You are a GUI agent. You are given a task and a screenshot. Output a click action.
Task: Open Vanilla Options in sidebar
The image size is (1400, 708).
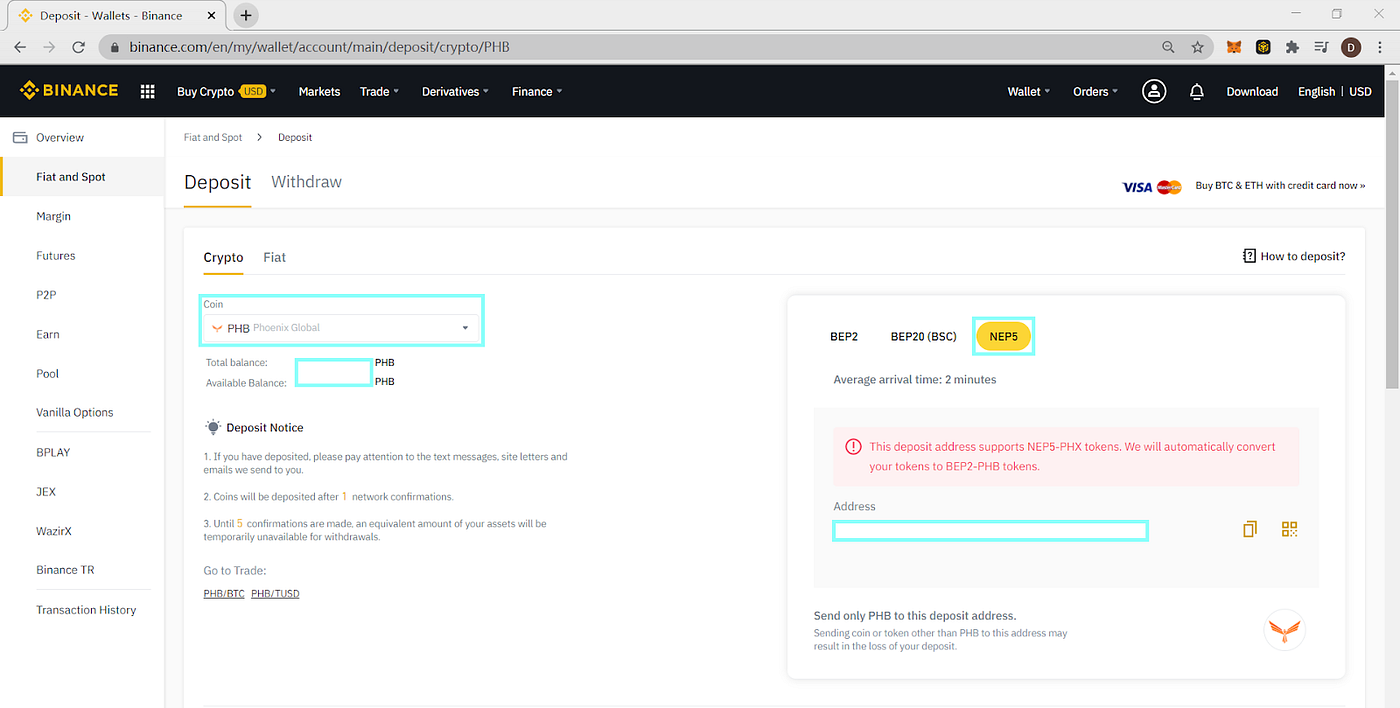[x=74, y=412]
